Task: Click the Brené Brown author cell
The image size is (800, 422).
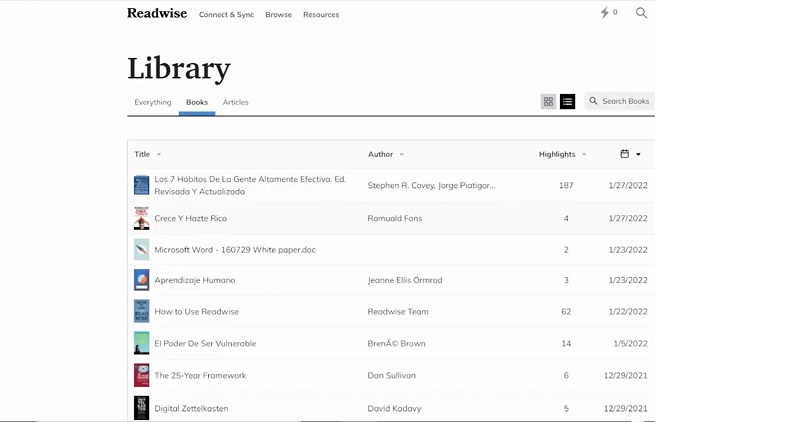Action: click(396, 343)
